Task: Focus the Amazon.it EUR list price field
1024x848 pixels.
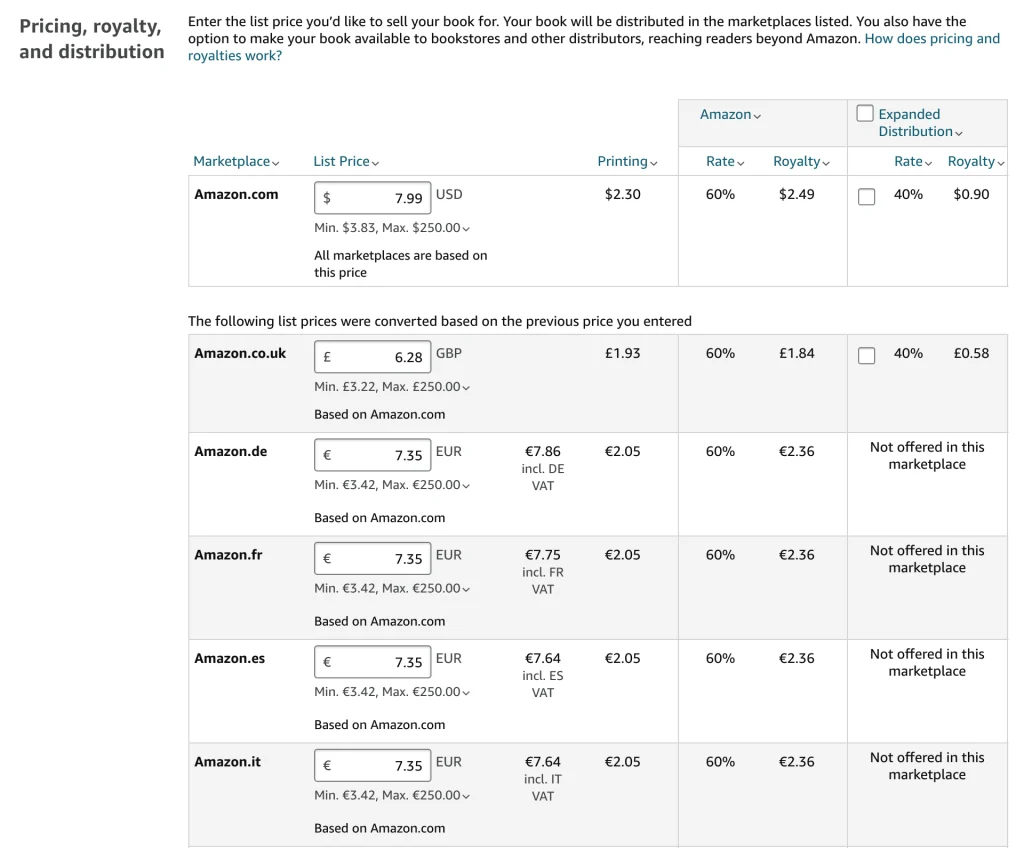Action: (x=372, y=765)
